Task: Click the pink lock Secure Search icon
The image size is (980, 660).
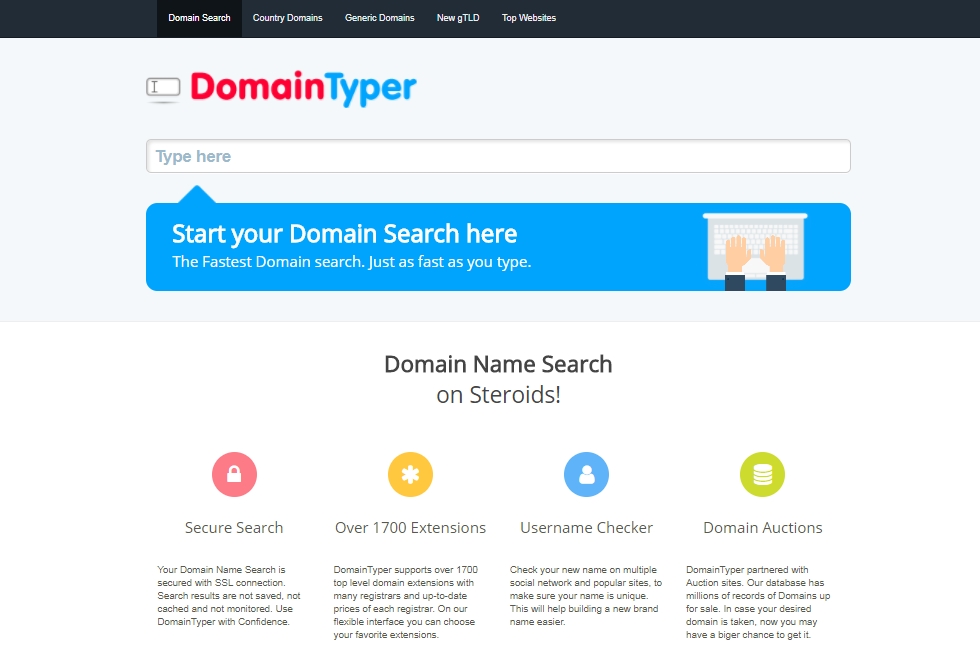Action: pyautogui.click(x=234, y=474)
